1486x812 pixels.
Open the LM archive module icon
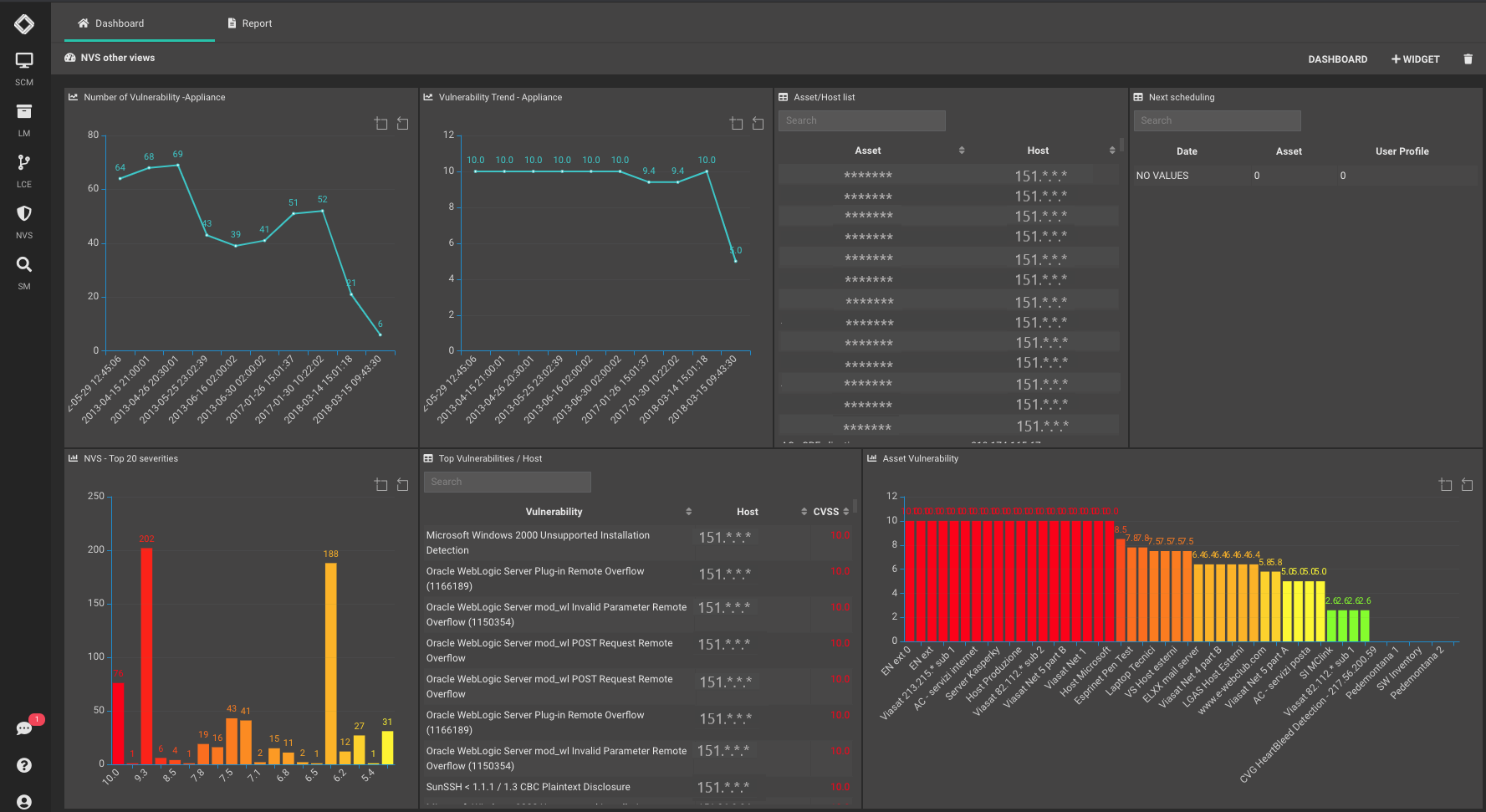[24, 112]
